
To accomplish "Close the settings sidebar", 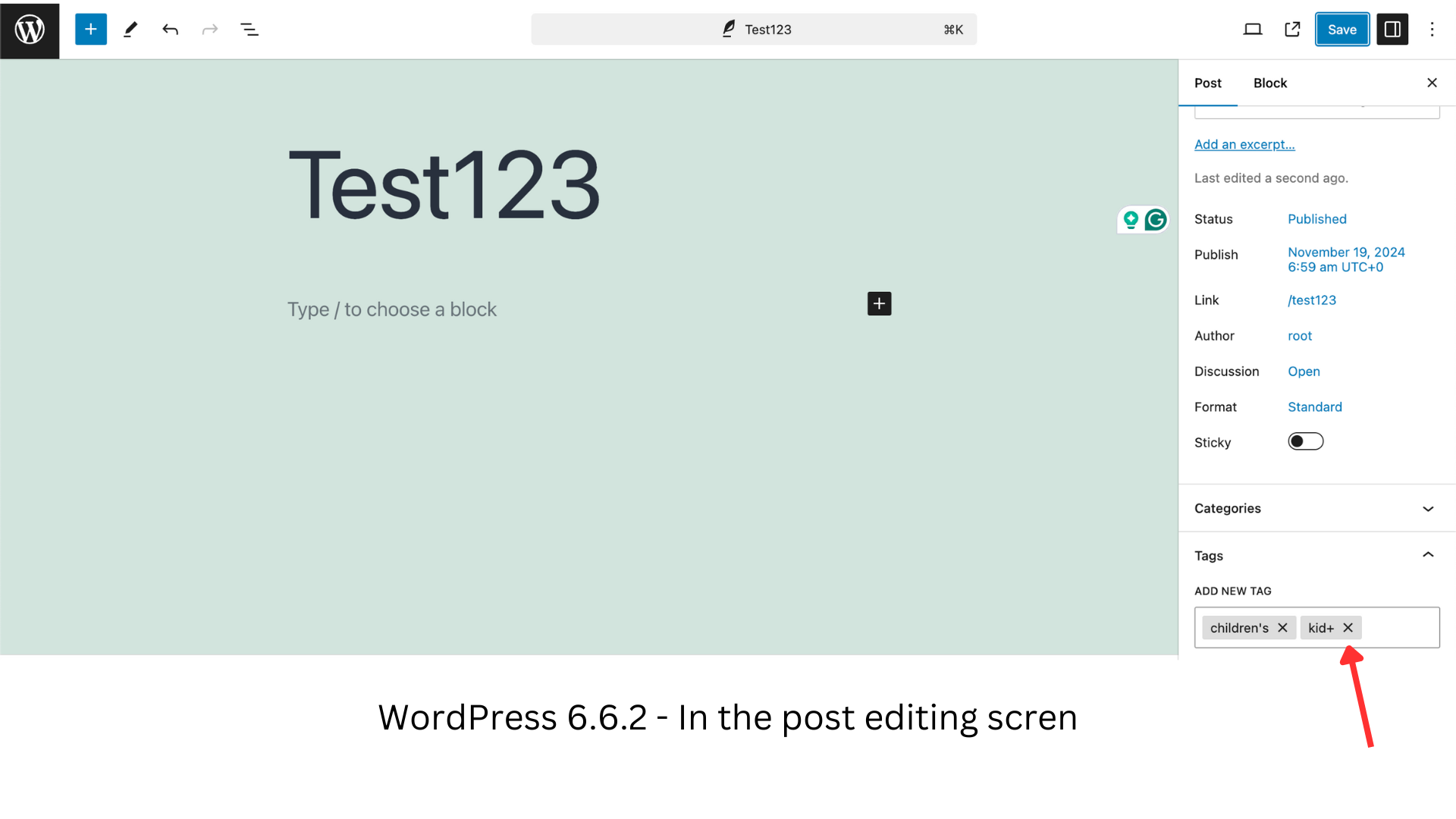I will (x=1432, y=83).
